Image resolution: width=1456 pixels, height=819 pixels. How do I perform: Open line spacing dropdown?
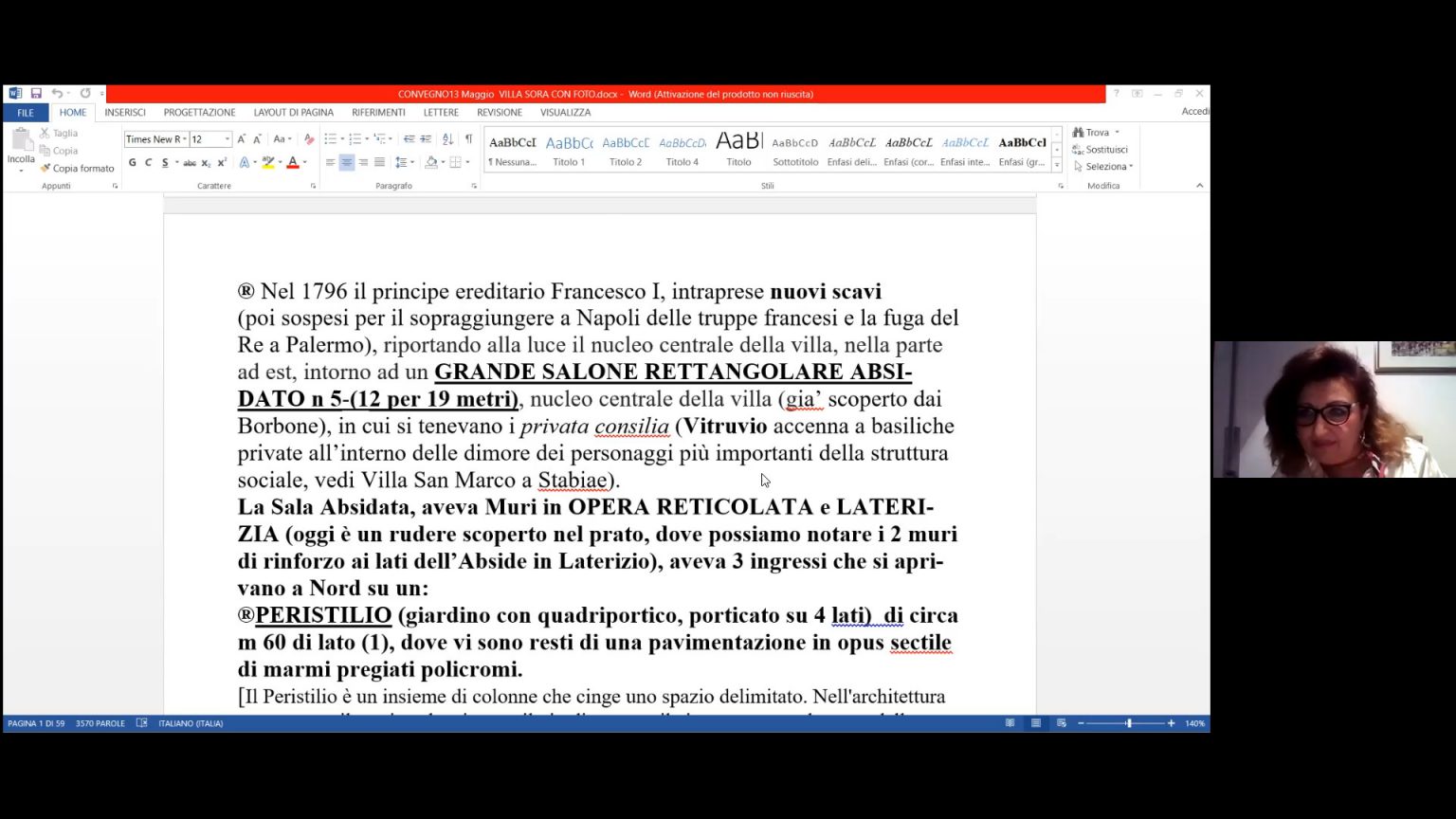point(405,163)
